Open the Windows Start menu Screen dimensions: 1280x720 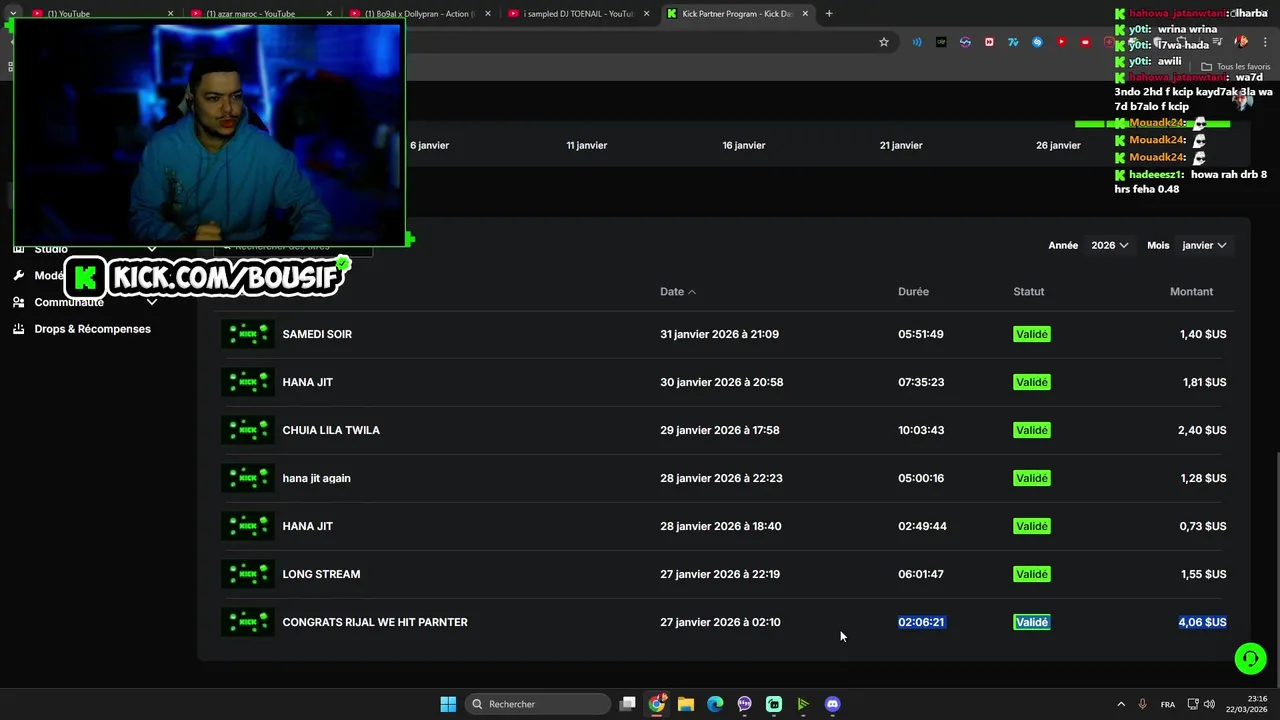(x=448, y=704)
